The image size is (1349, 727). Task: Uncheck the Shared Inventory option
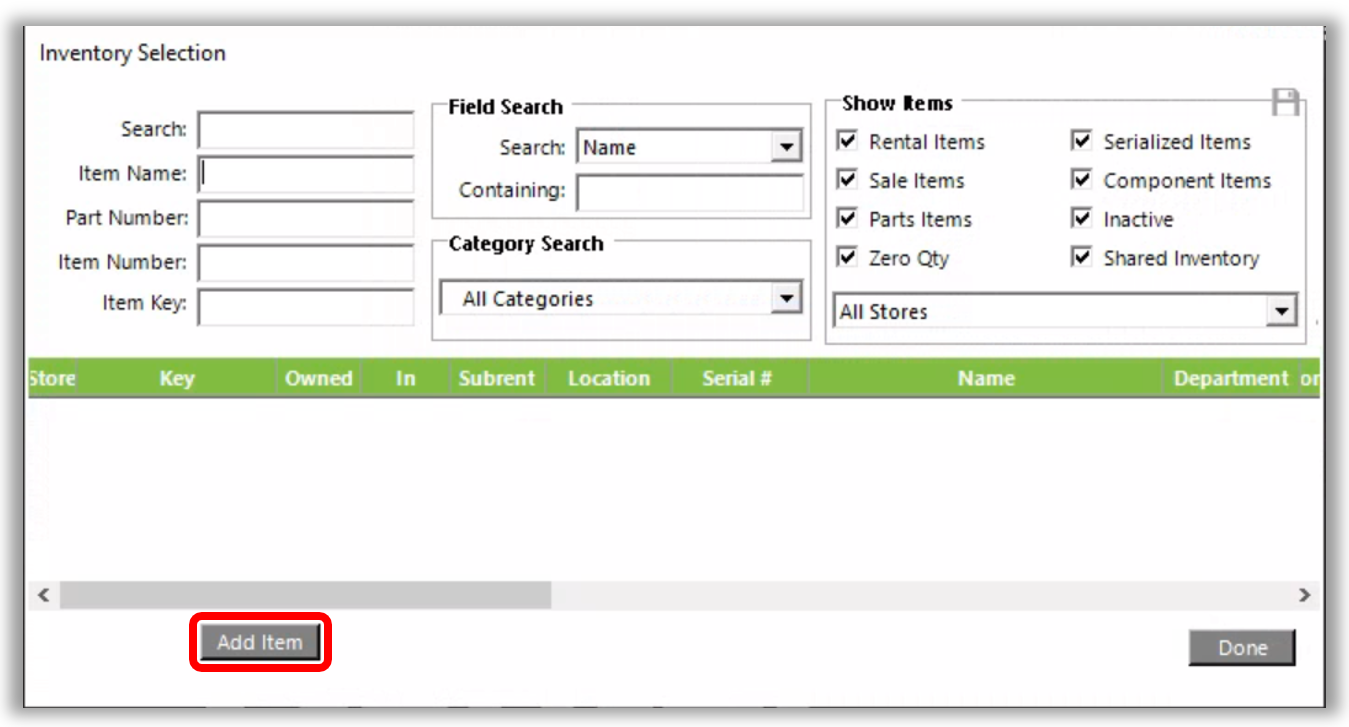[x=1081, y=258]
